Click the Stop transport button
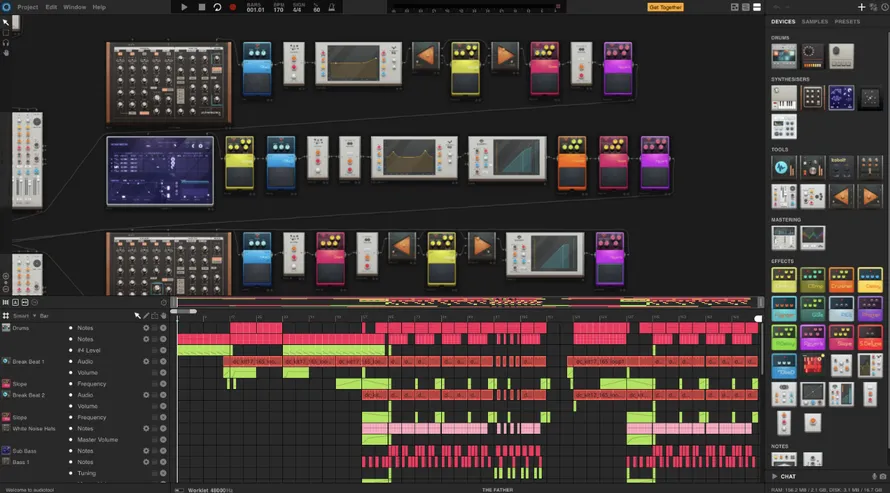890x493 pixels. click(201, 7)
